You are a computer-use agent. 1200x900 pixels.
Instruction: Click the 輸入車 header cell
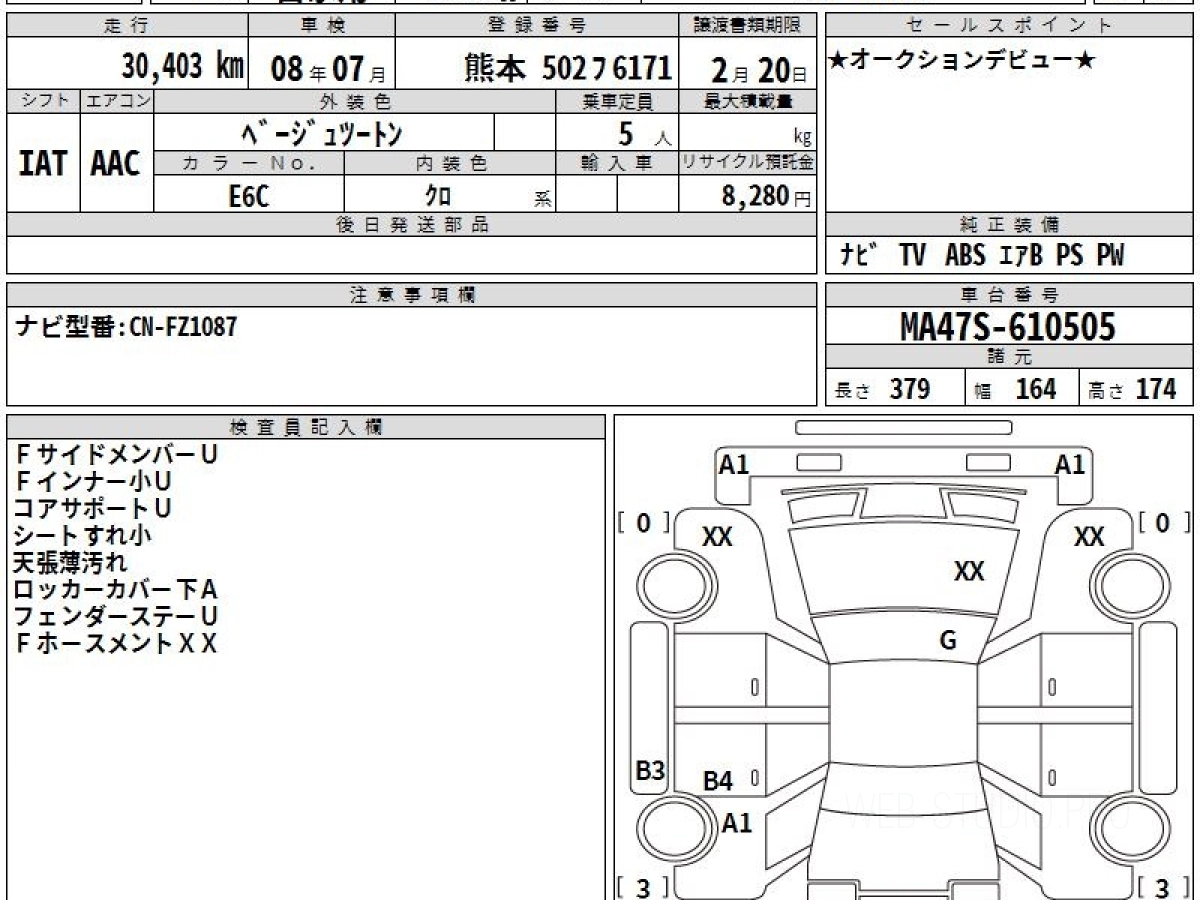click(617, 164)
